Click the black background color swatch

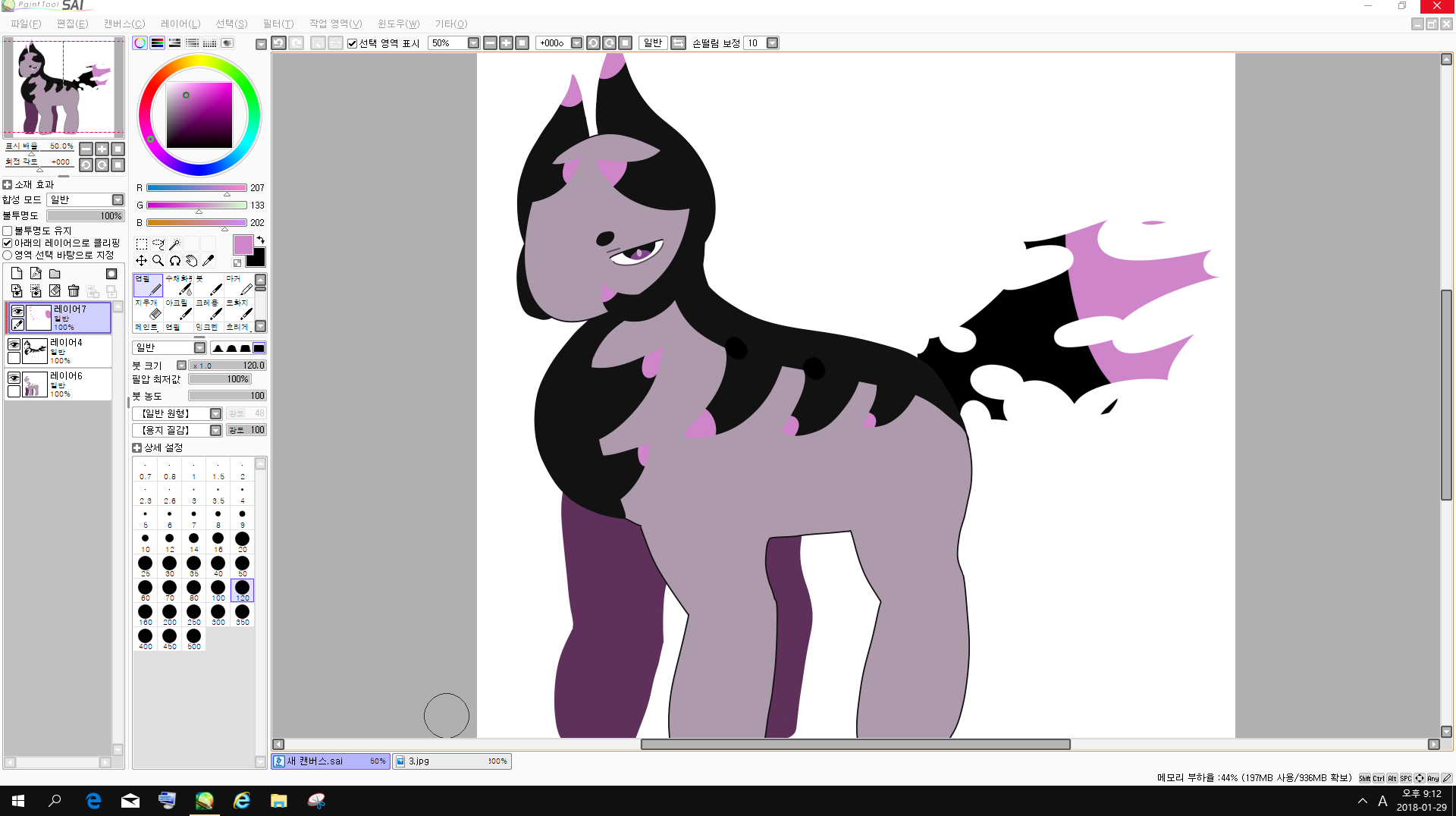pyautogui.click(x=257, y=259)
